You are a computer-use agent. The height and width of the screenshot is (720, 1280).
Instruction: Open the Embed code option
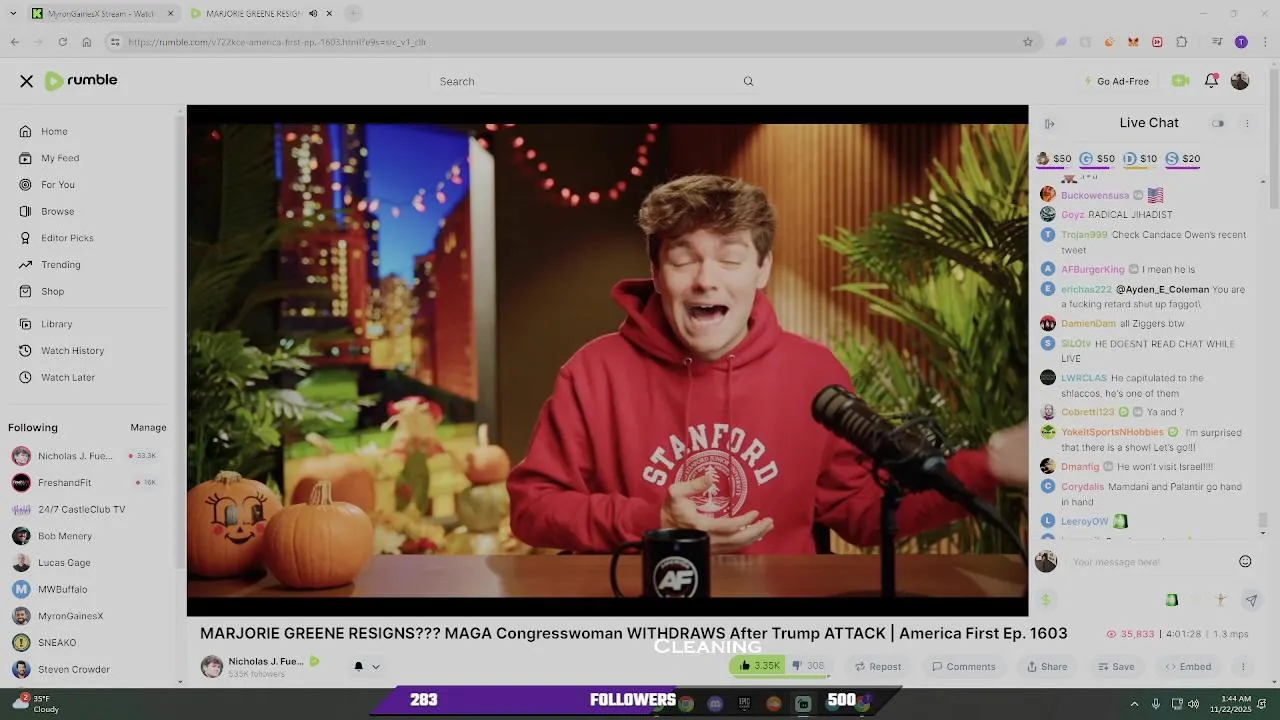(x=1188, y=666)
